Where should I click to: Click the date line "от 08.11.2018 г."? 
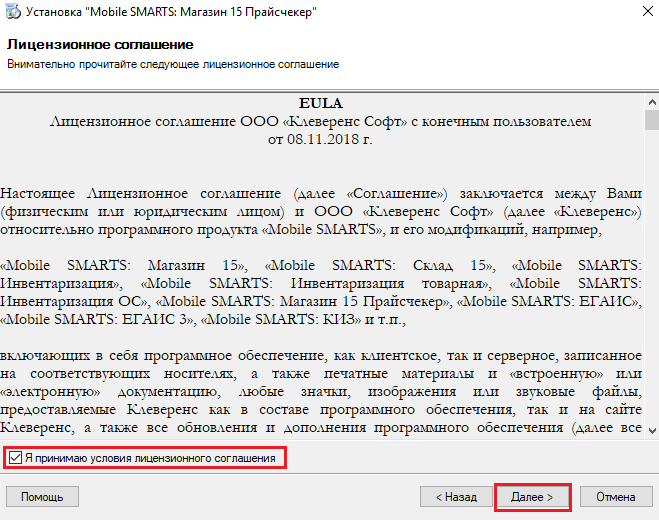pyautogui.click(x=320, y=139)
